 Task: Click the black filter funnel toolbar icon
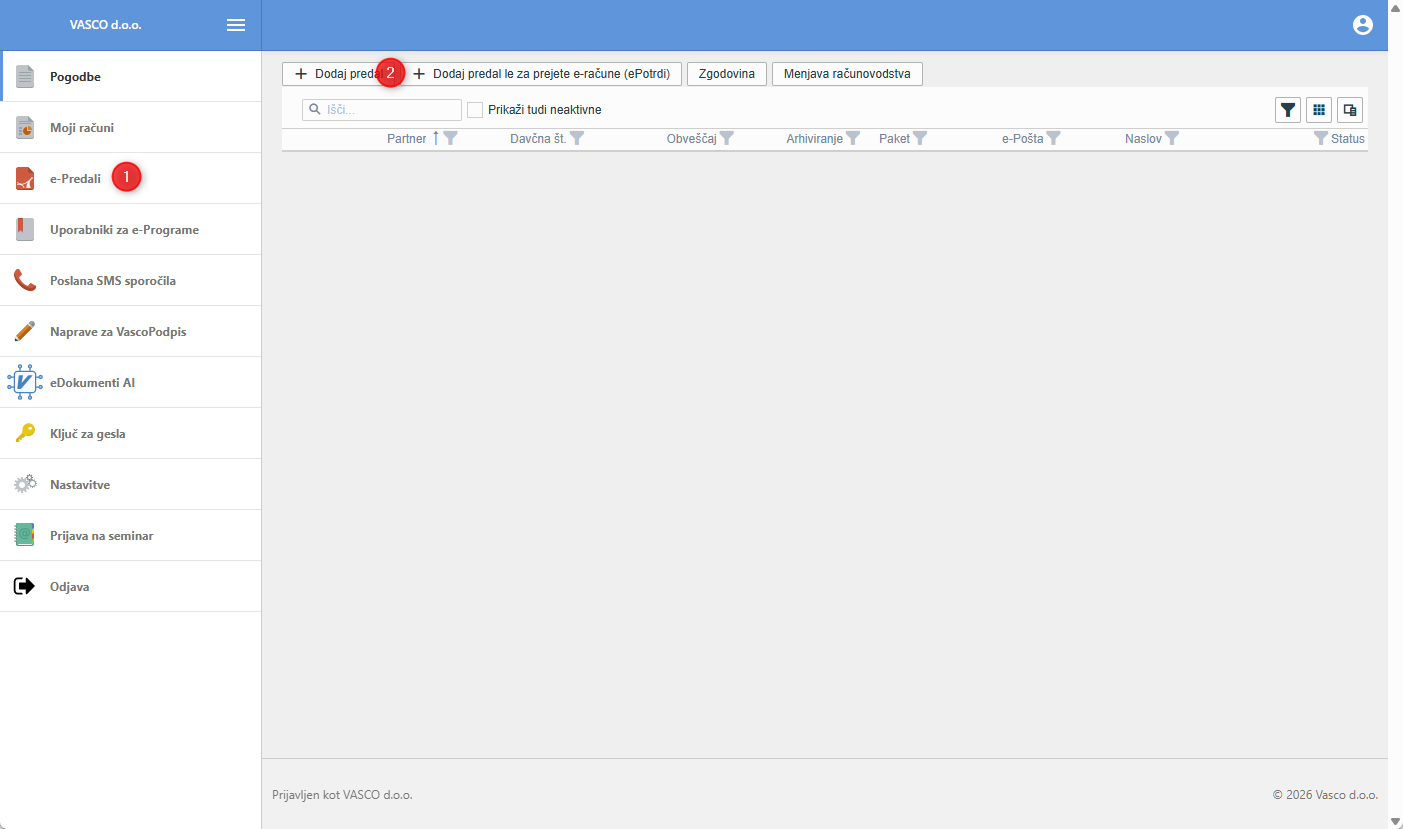click(1288, 110)
